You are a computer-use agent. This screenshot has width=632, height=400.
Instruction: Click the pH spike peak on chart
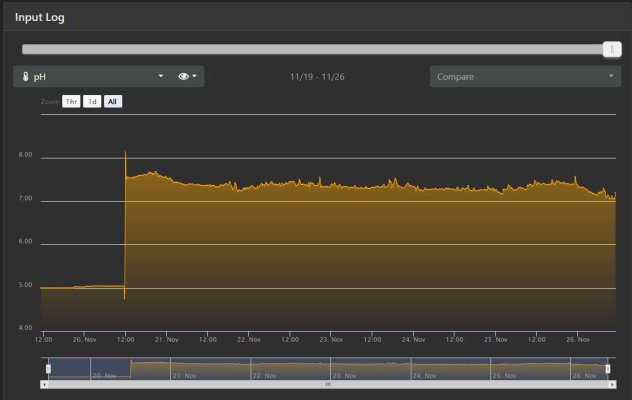click(x=125, y=153)
